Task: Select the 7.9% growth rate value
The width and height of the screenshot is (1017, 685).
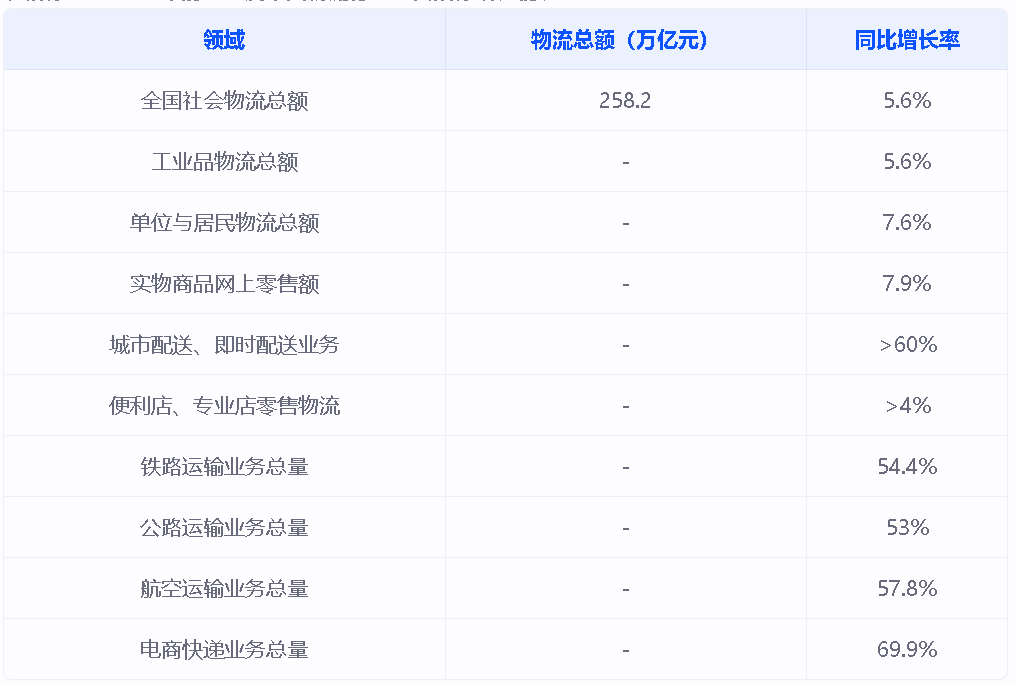Action: click(x=907, y=284)
